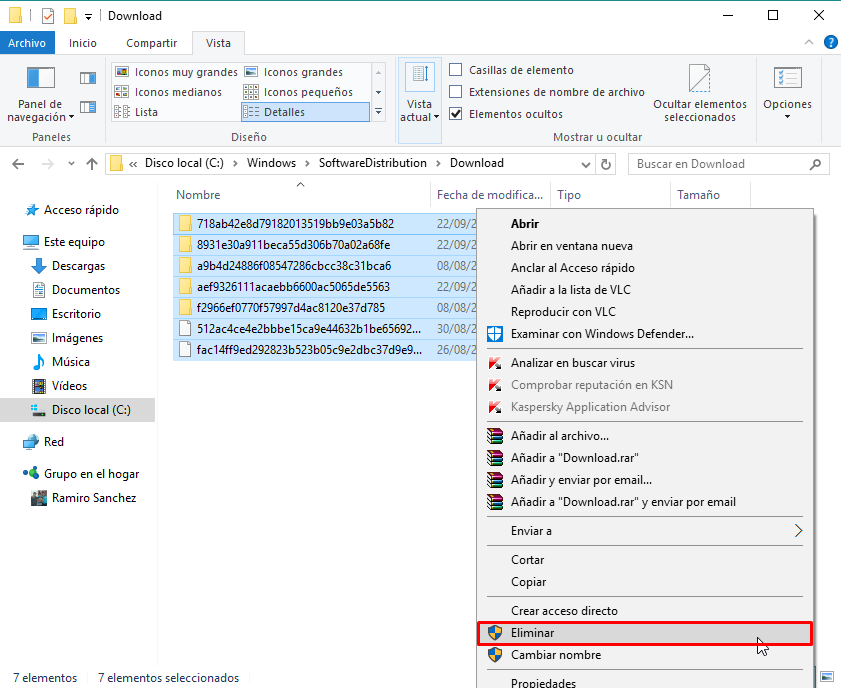Select Eliminar from the context menu
841x688 pixels.
[x=645, y=633]
